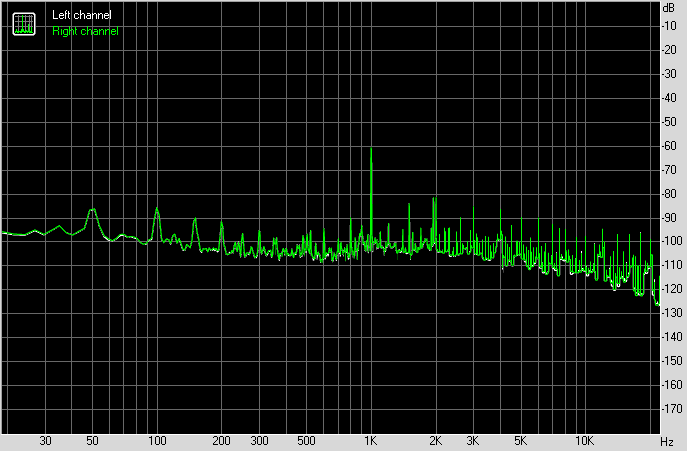Click the "Hz" axis unit label

pyautogui.click(x=667, y=441)
